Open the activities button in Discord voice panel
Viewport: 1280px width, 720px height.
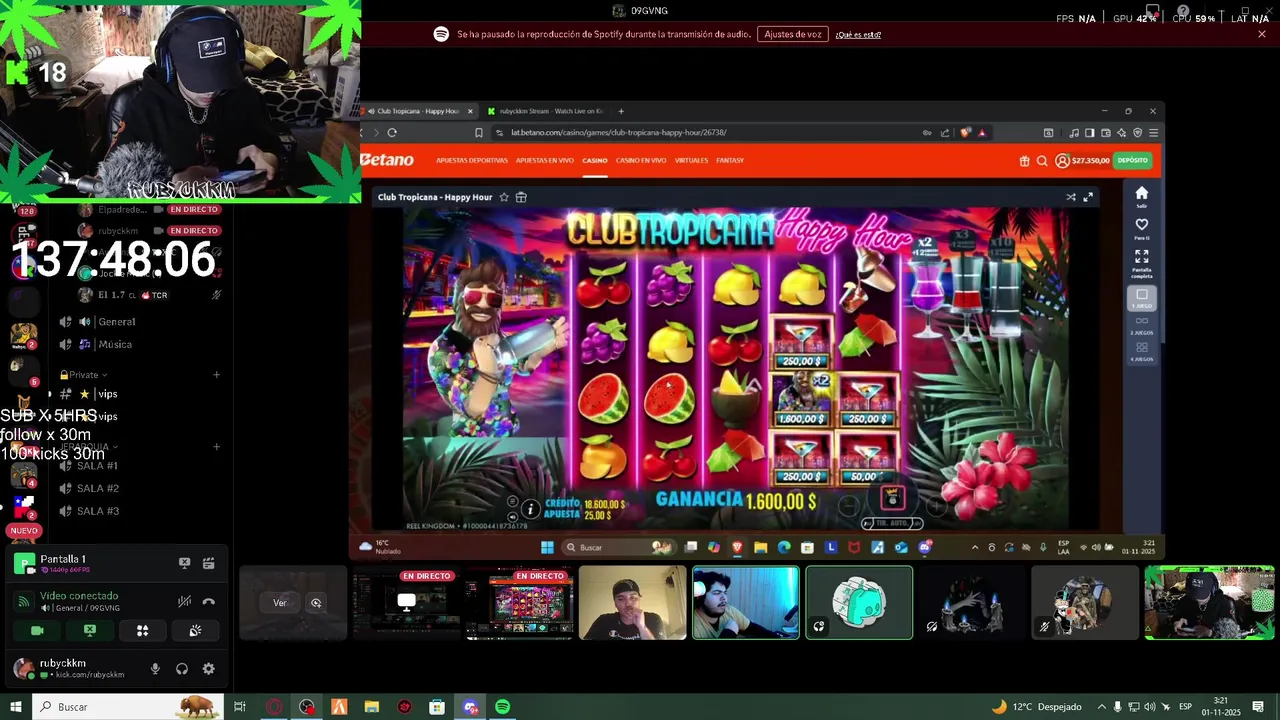(x=142, y=631)
